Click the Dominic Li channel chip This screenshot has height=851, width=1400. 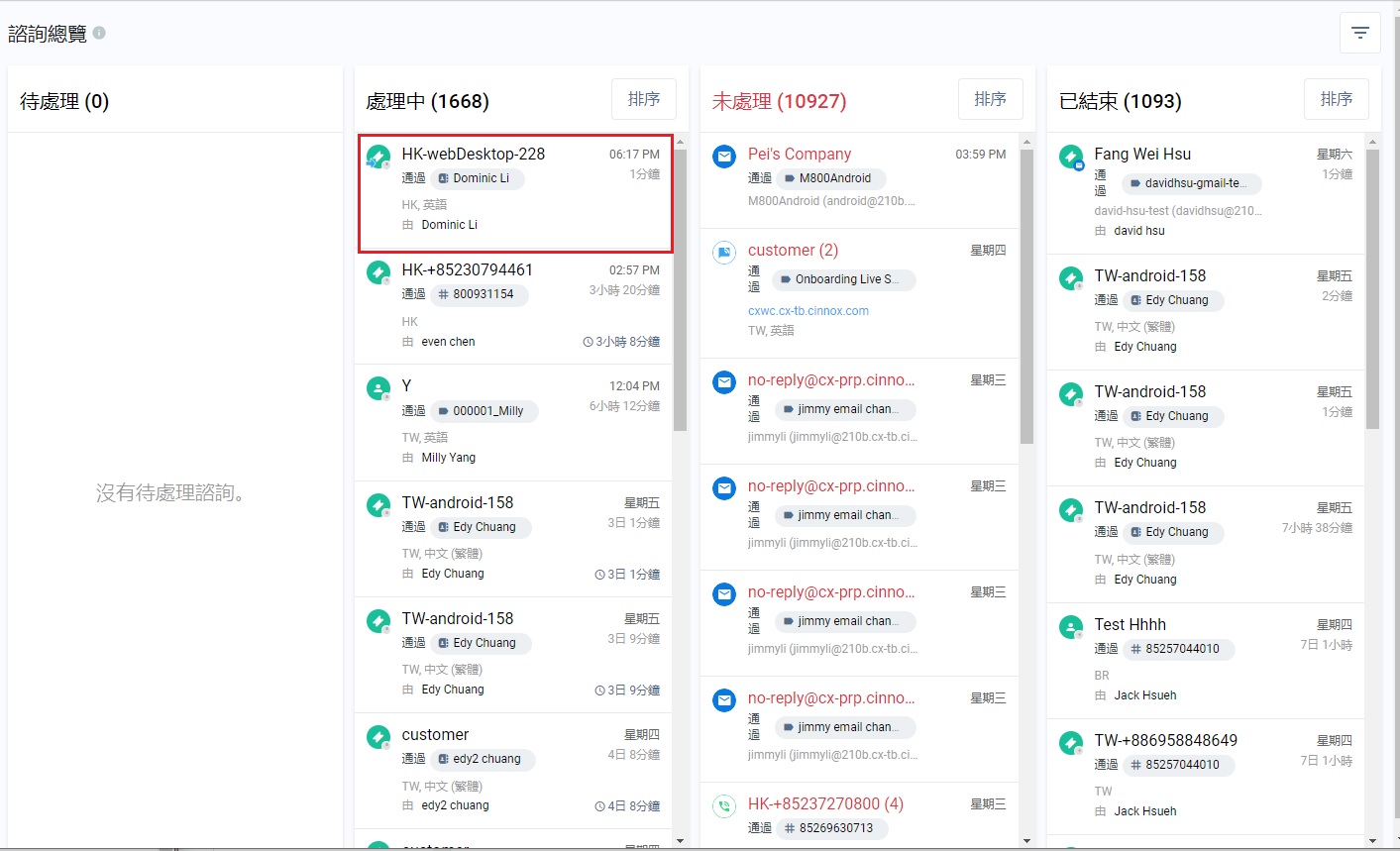point(478,178)
